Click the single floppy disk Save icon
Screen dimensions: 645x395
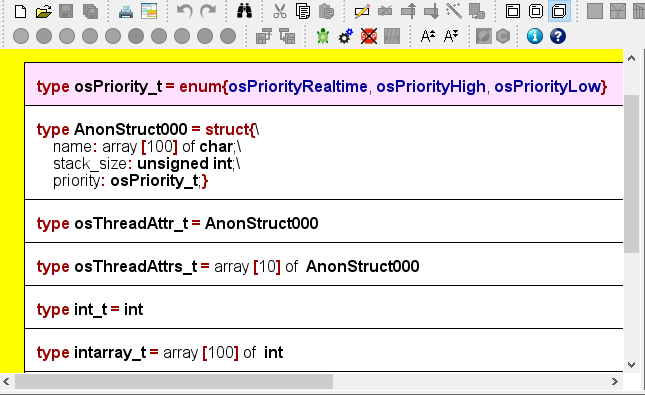[x=66, y=12]
